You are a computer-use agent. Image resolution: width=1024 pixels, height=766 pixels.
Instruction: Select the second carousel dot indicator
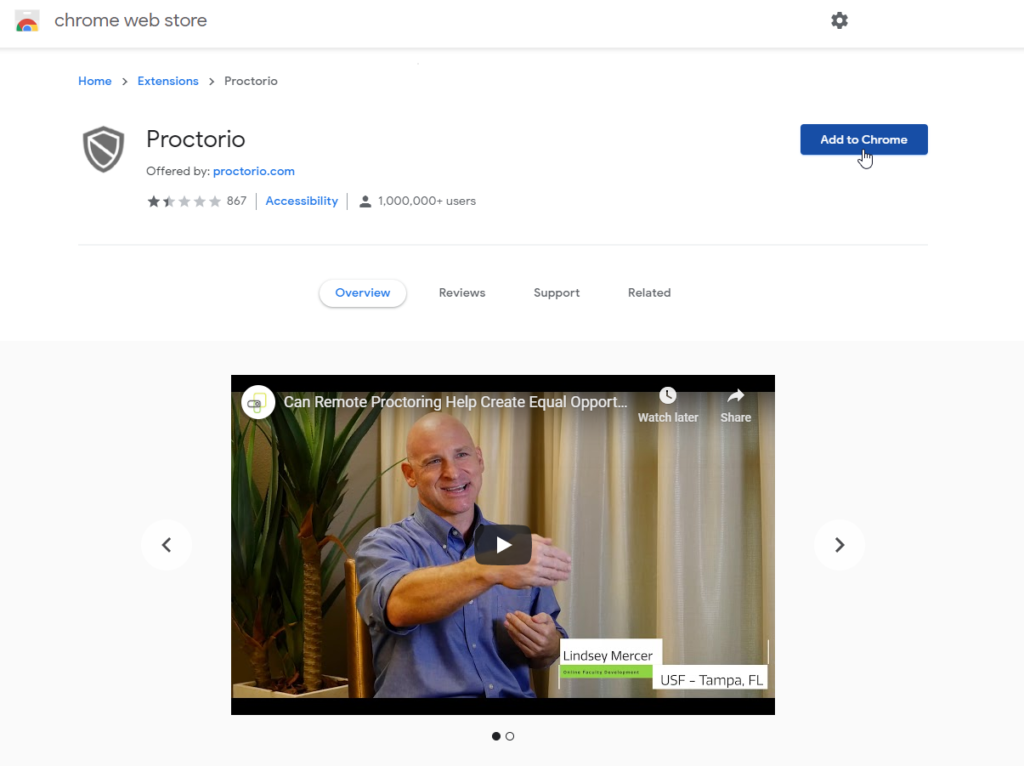point(510,736)
